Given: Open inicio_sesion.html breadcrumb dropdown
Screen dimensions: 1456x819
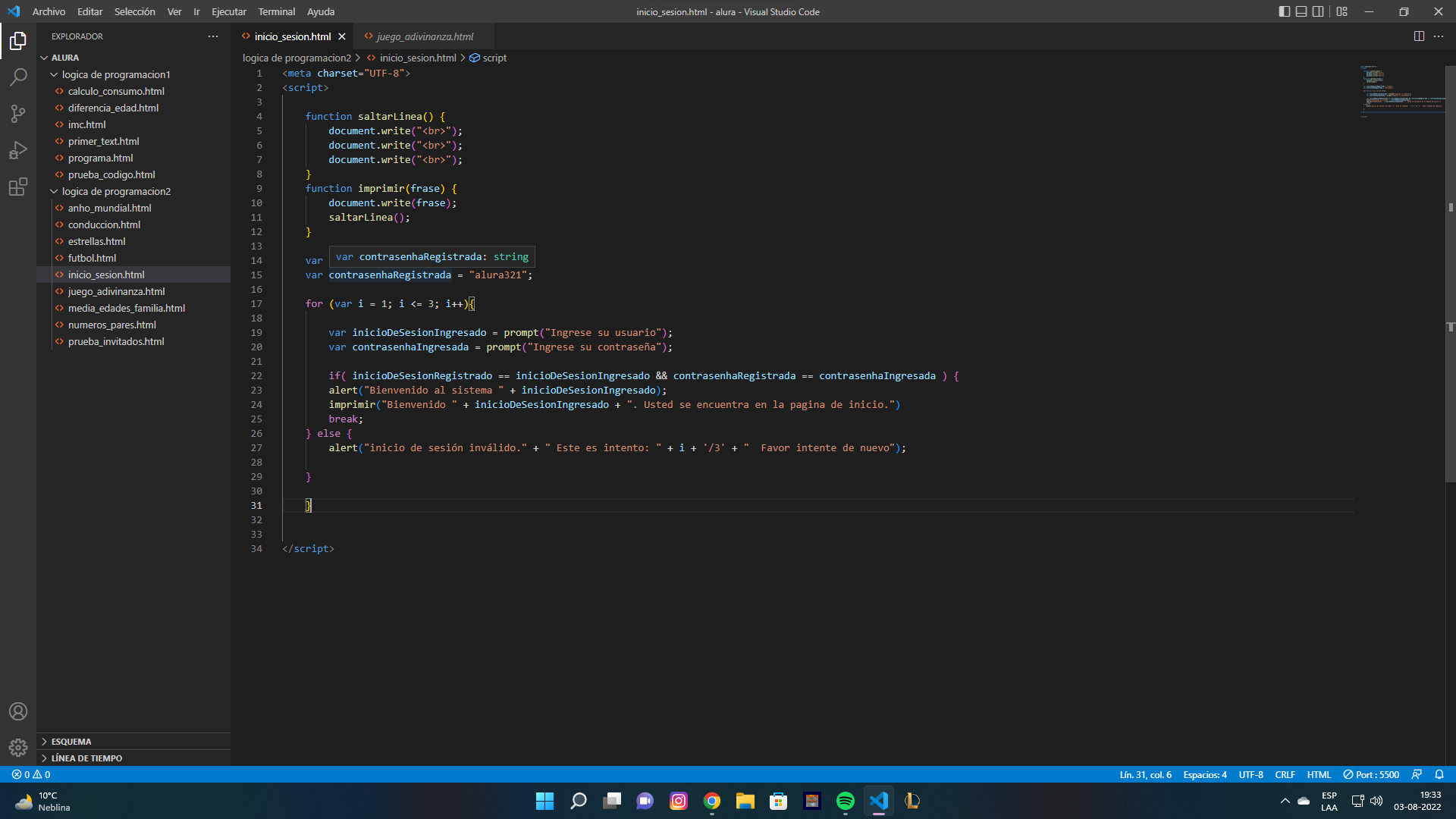Looking at the screenshot, I should click(411, 58).
